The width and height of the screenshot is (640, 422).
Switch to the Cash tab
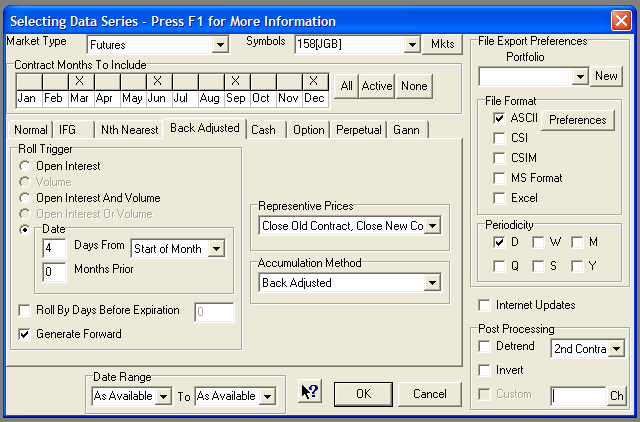pos(267,130)
